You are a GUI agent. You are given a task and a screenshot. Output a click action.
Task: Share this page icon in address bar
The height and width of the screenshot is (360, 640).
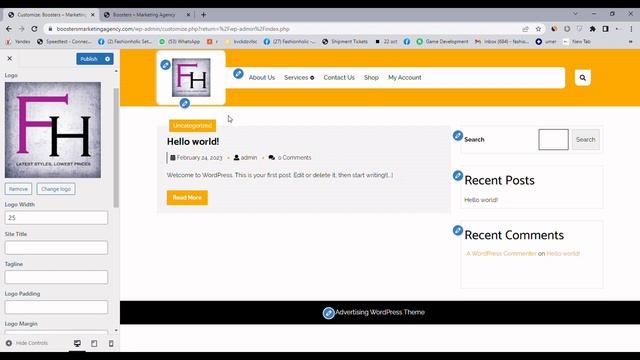[x=525, y=29]
